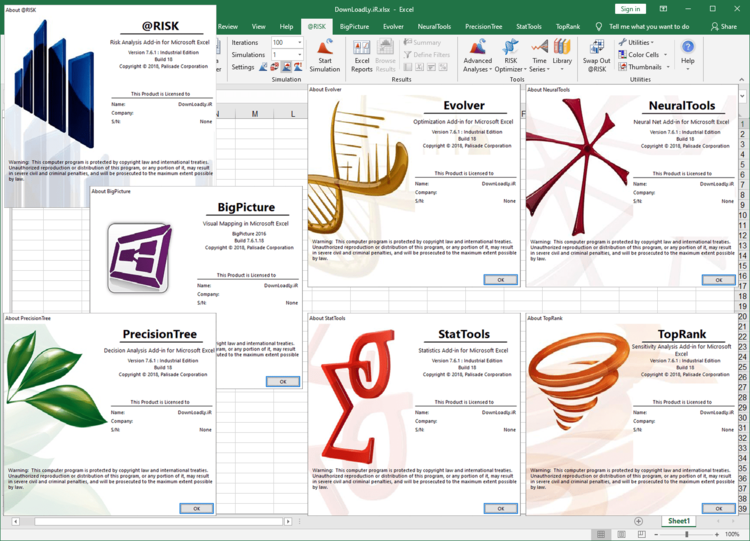Click Sign in button
750x541 pixels.
pyautogui.click(x=630, y=9)
